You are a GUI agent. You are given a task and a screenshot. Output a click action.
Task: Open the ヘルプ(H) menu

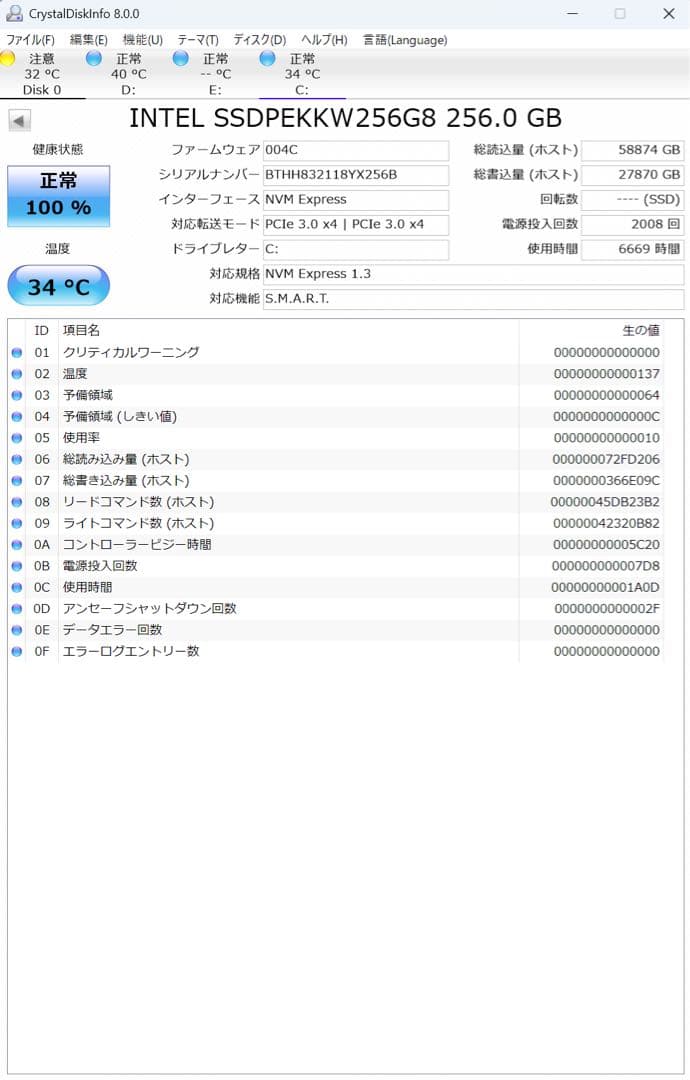click(324, 40)
